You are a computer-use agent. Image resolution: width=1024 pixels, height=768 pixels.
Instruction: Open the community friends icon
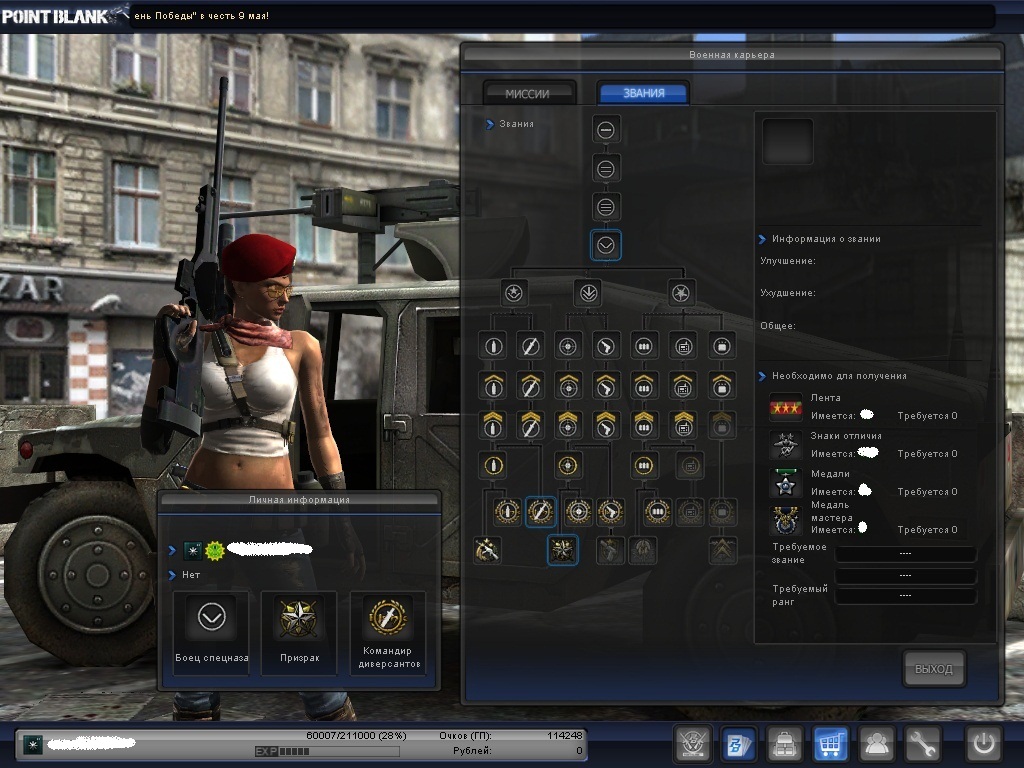(877, 744)
